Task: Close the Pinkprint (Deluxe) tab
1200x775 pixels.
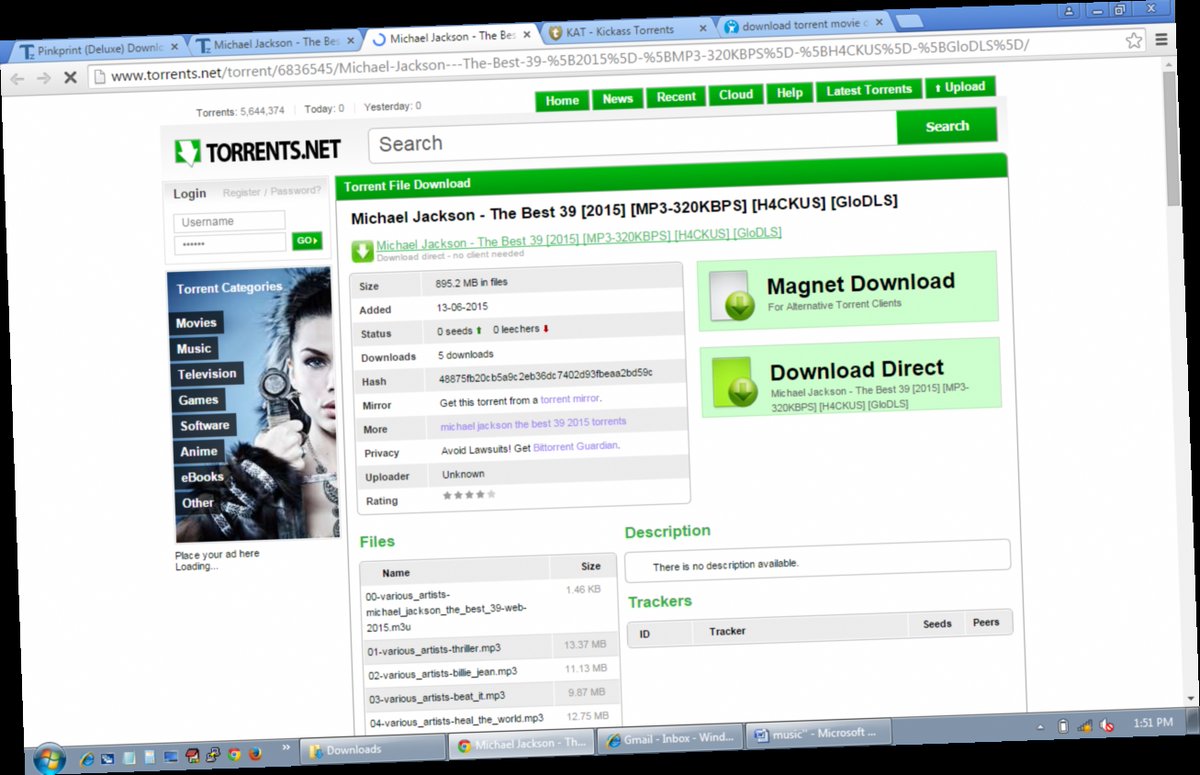Action: point(174,46)
